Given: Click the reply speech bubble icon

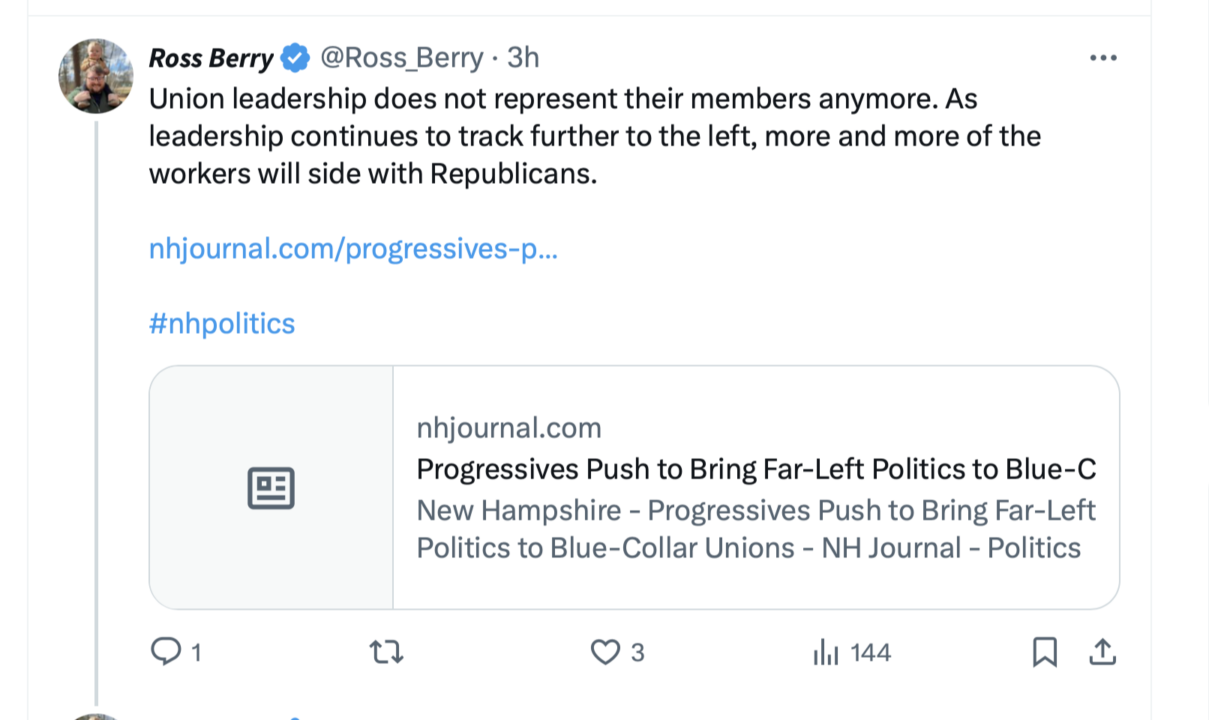Looking at the screenshot, I should tap(164, 653).
